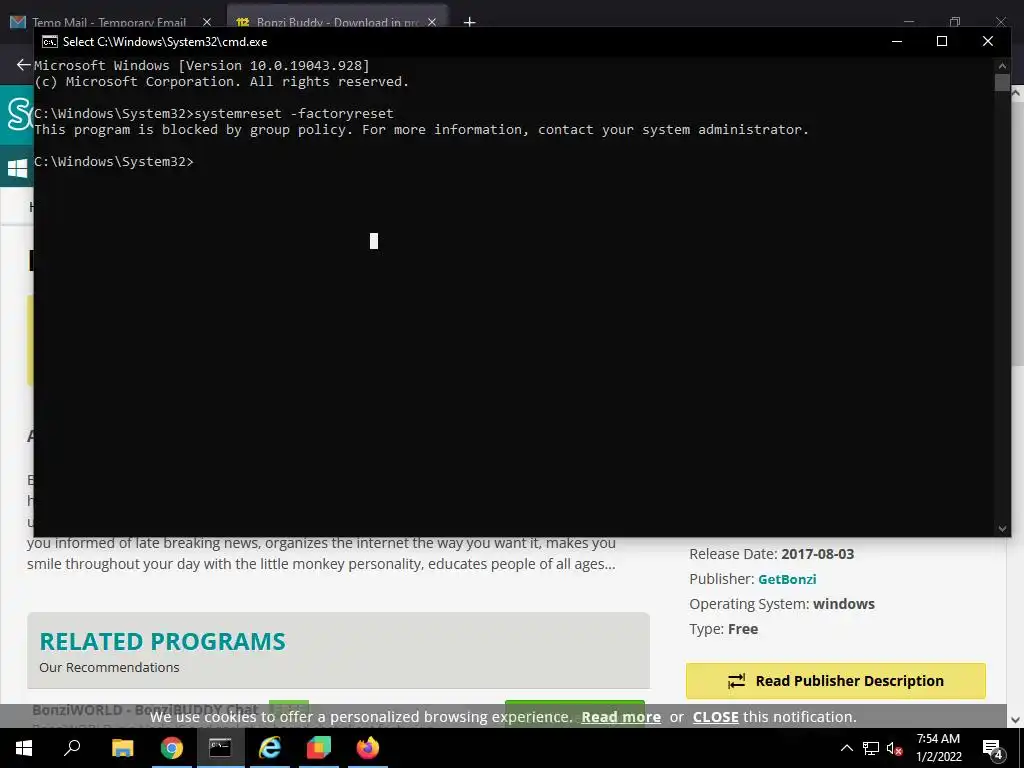Click Windows logo icon on webpage sidebar

pyautogui.click(x=18, y=168)
